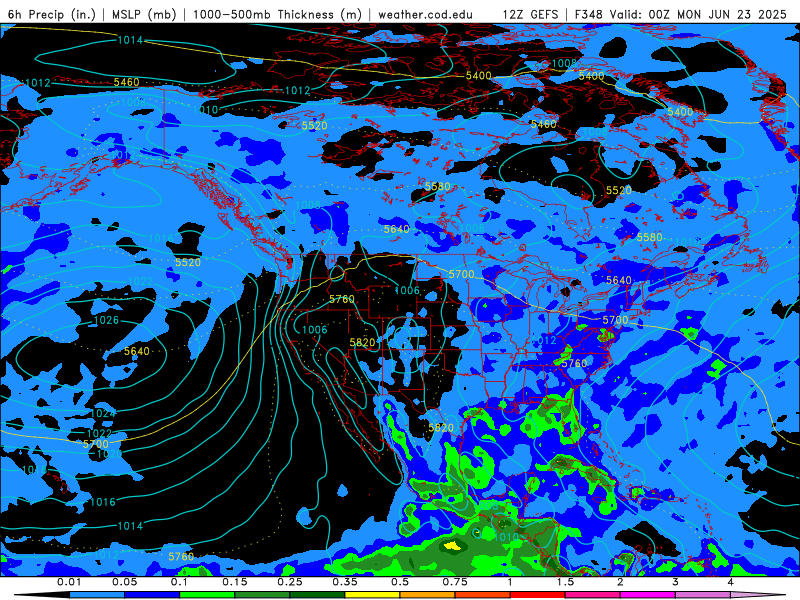Click the '0.5' legend value
800x600 pixels.
(400, 582)
